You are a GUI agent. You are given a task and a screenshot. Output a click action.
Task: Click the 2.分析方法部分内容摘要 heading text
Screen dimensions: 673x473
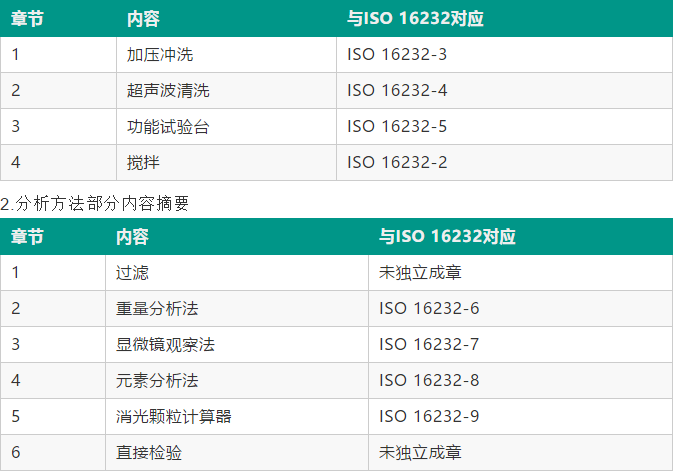point(94,203)
